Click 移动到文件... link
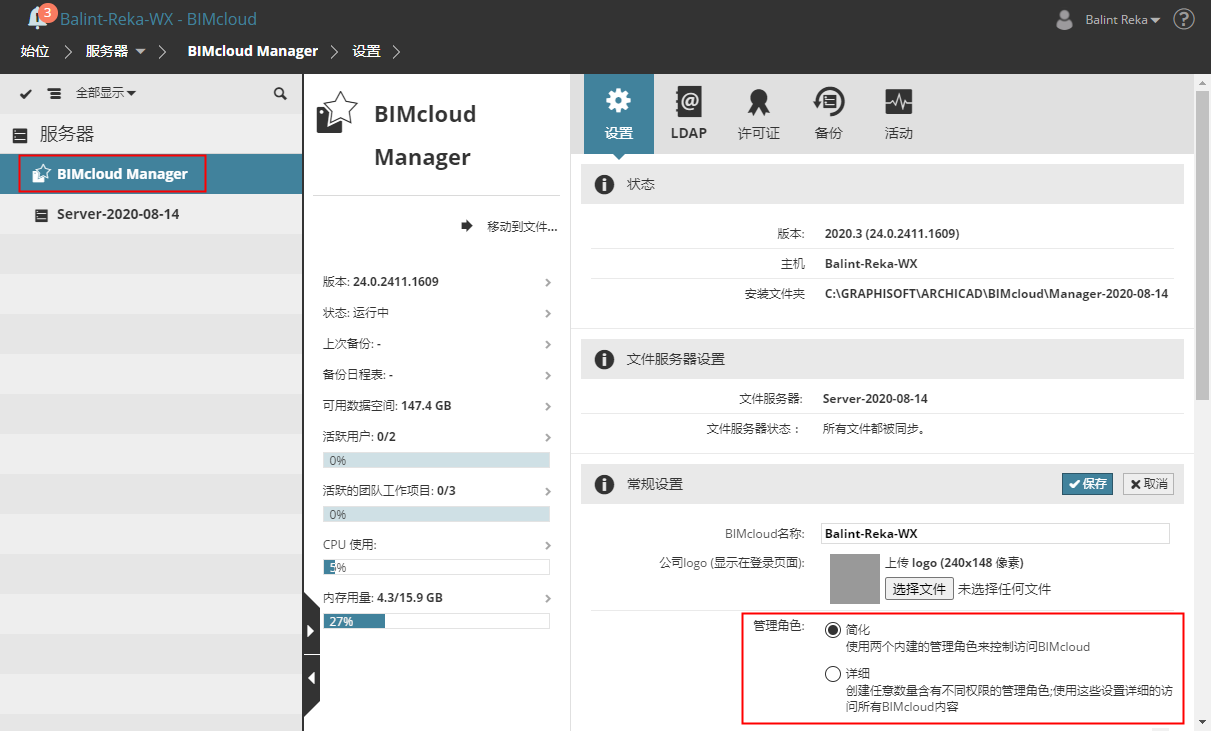Screen dimensions: 1211x731 point(522,227)
